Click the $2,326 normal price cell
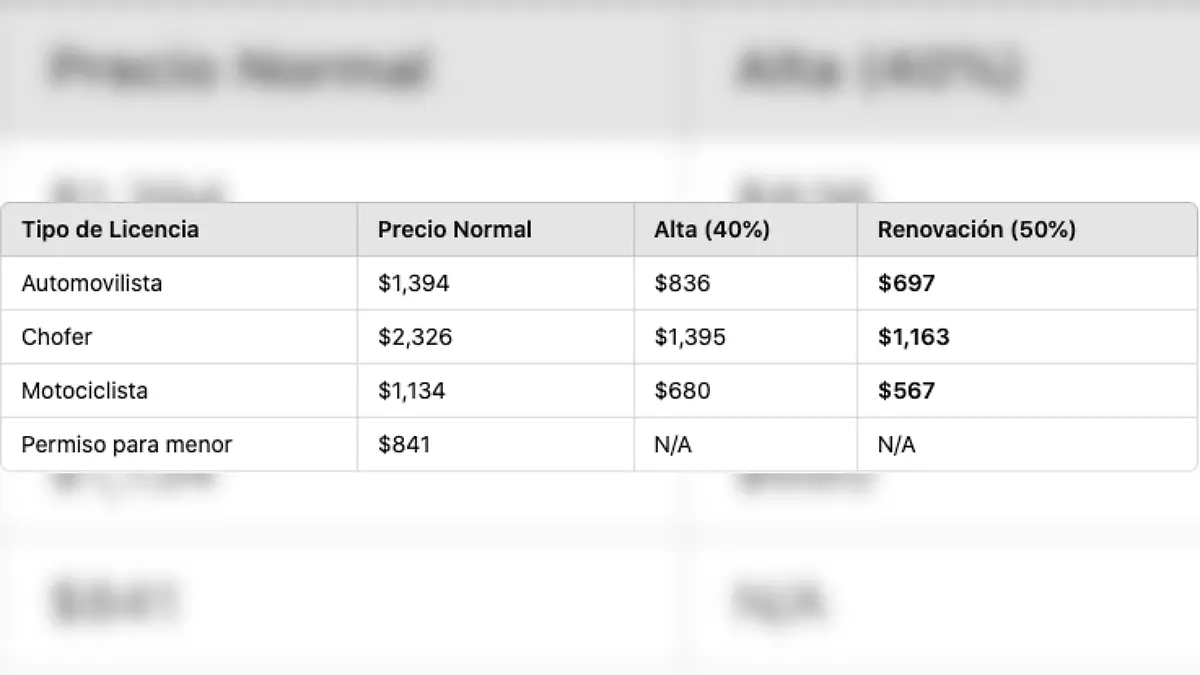This screenshot has height=675, width=1200. click(415, 337)
